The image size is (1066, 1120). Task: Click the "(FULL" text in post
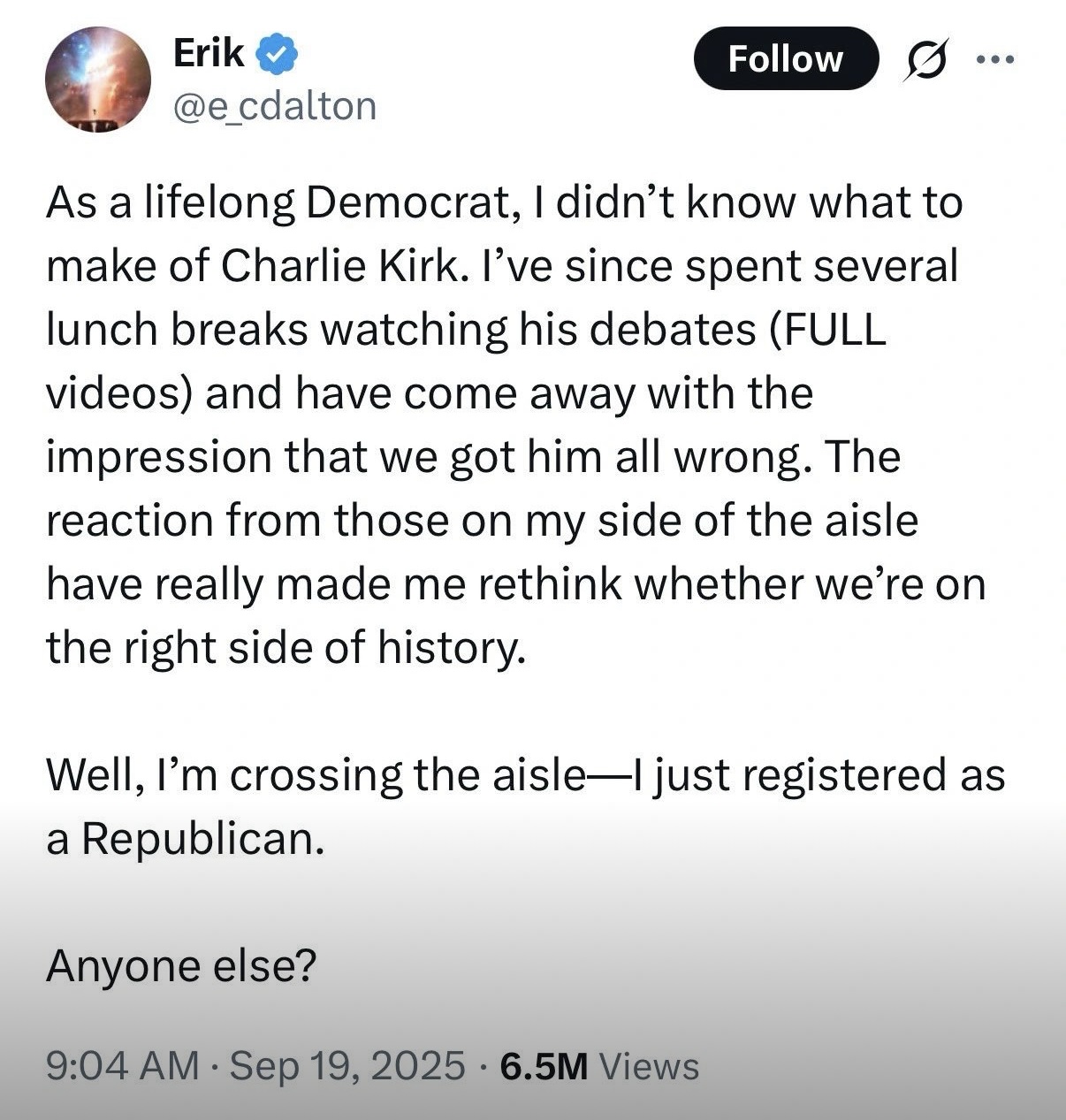point(828,330)
